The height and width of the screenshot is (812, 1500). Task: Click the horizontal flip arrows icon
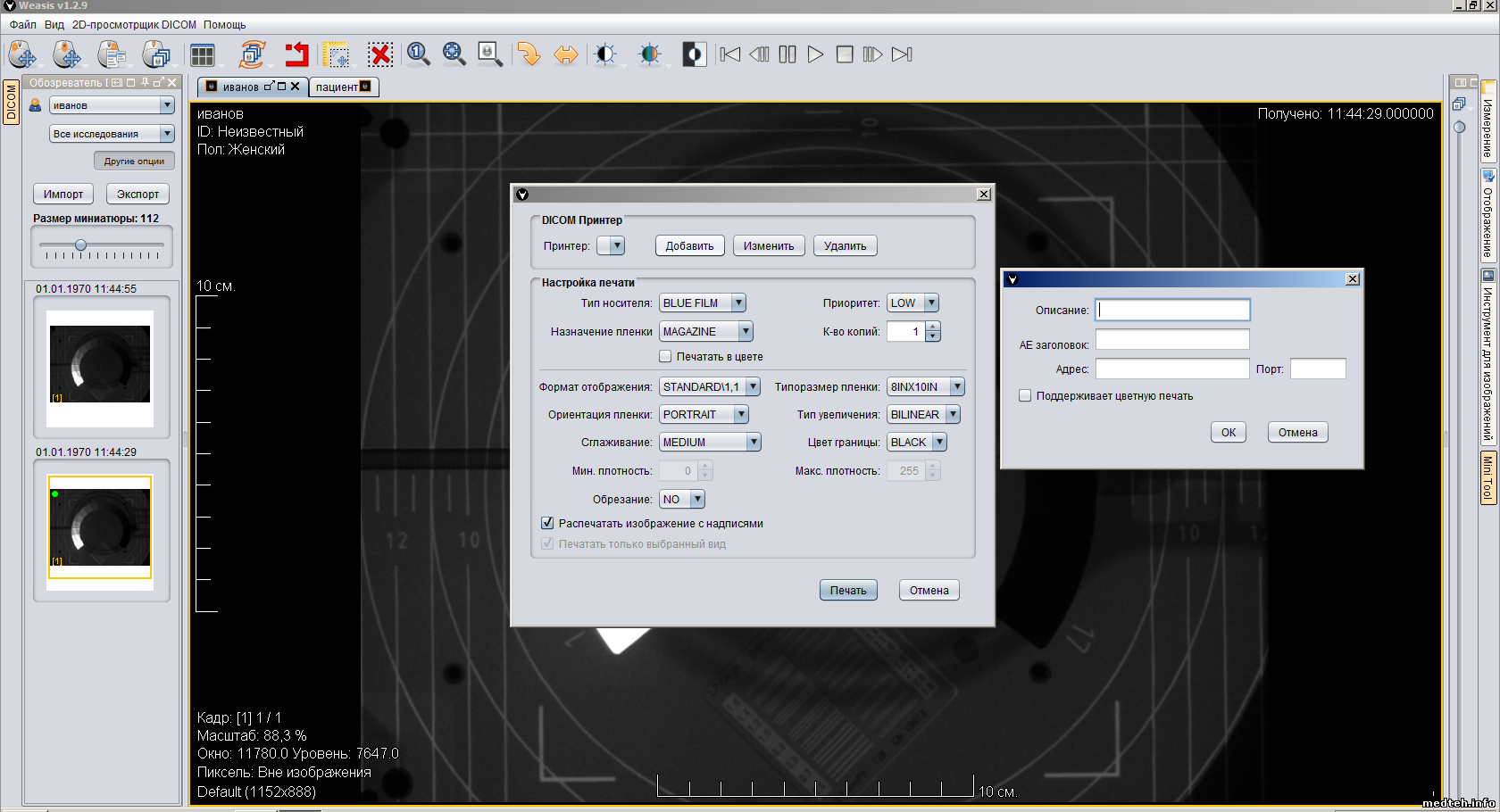pos(566,55)
